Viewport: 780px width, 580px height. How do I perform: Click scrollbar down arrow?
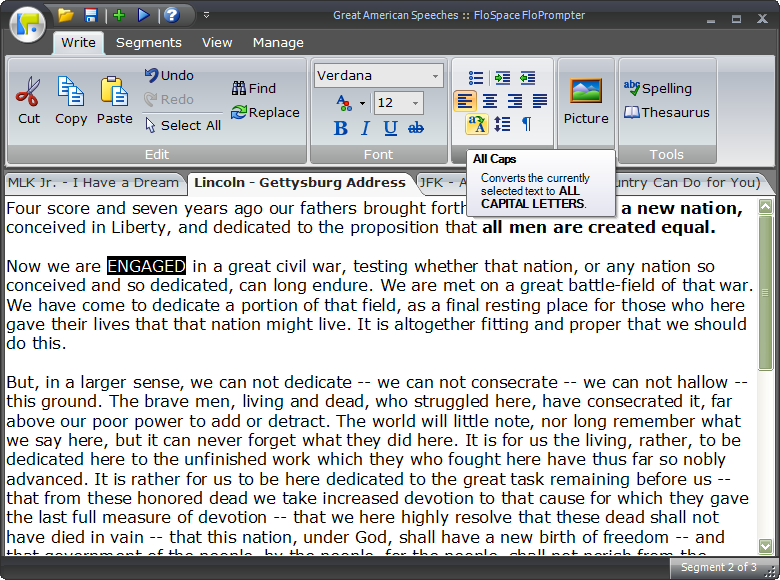point(765,546)
